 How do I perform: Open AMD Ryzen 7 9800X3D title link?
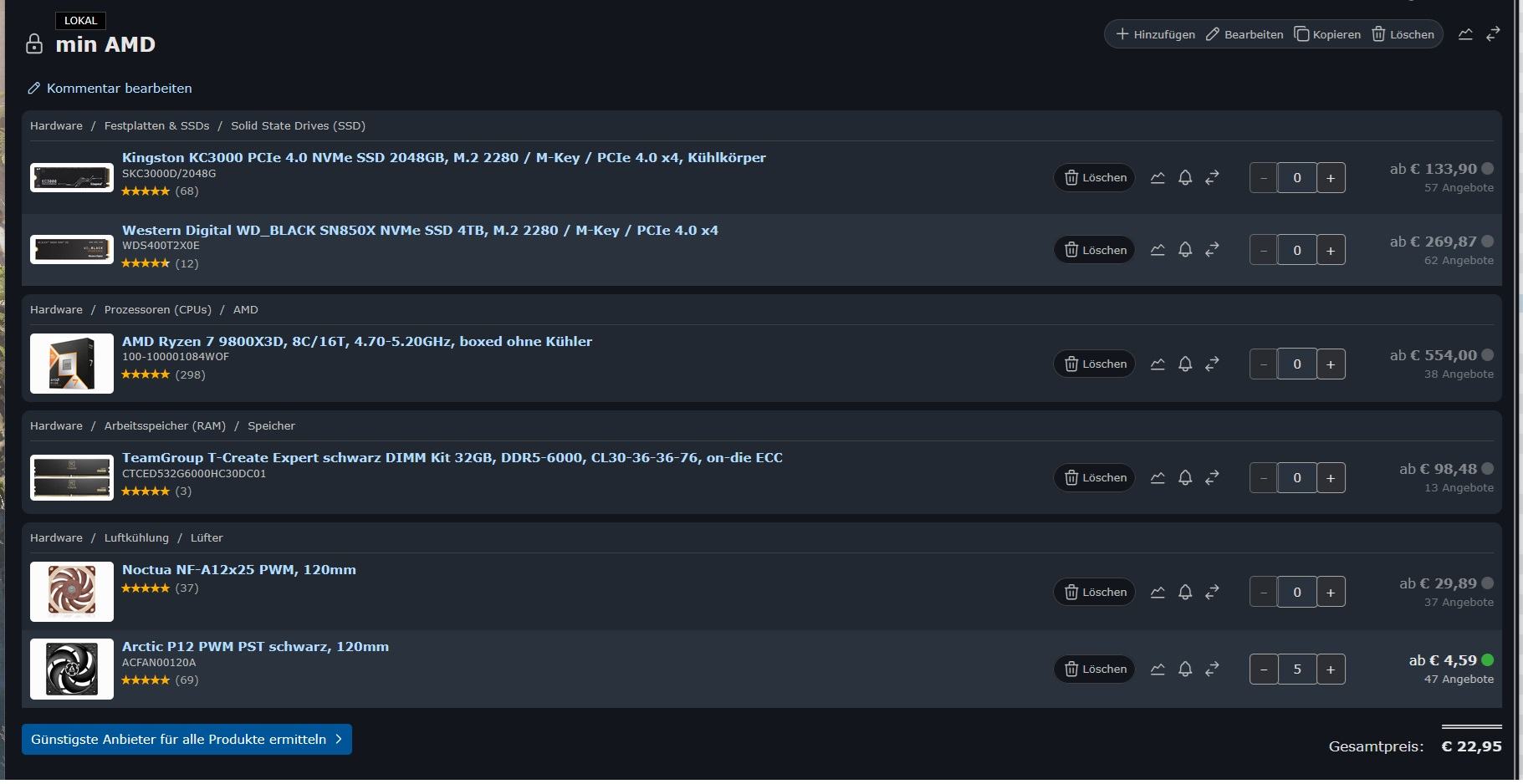click(357, 341)
